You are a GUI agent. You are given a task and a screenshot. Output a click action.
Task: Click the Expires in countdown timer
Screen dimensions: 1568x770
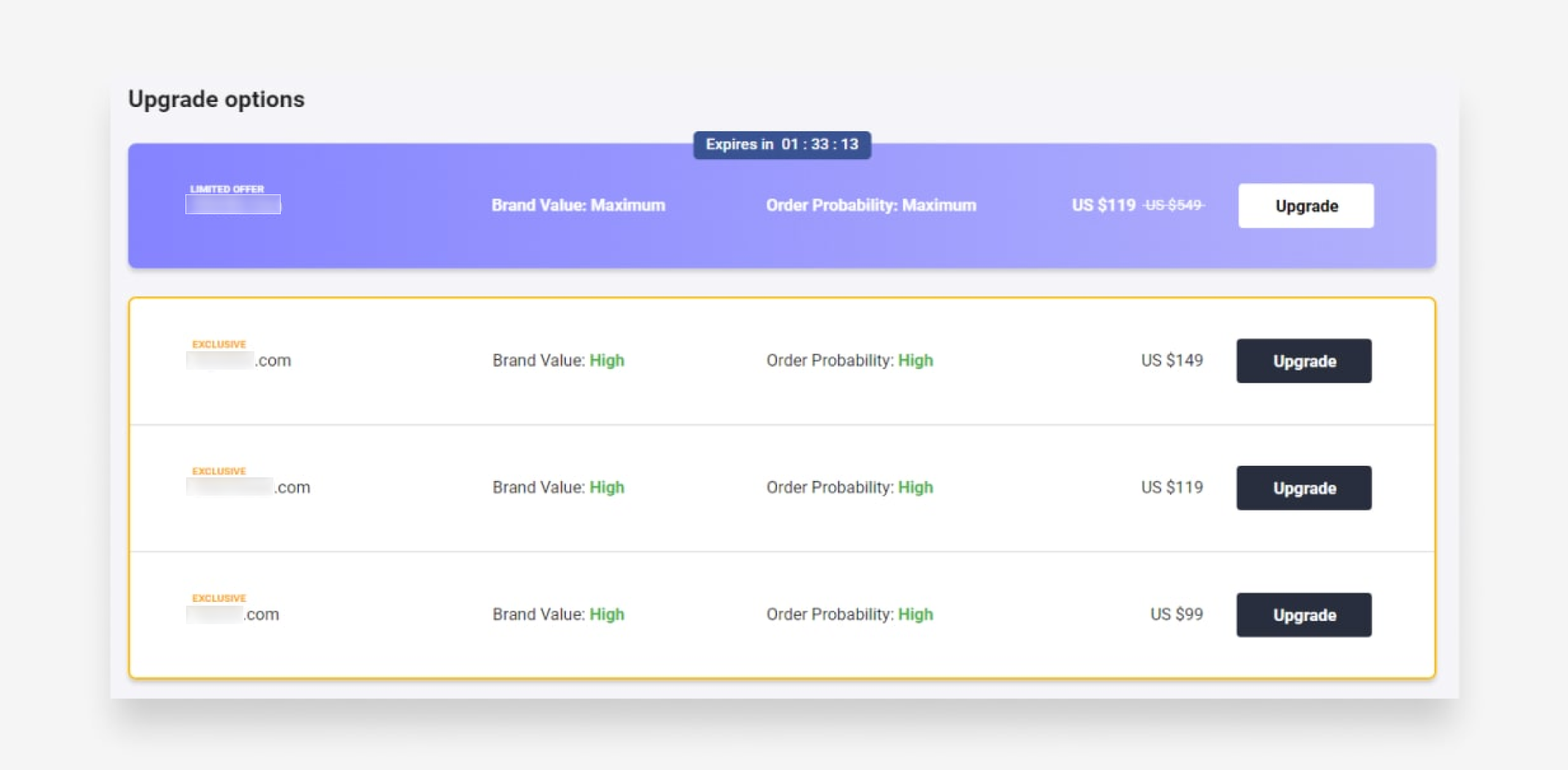782,144
